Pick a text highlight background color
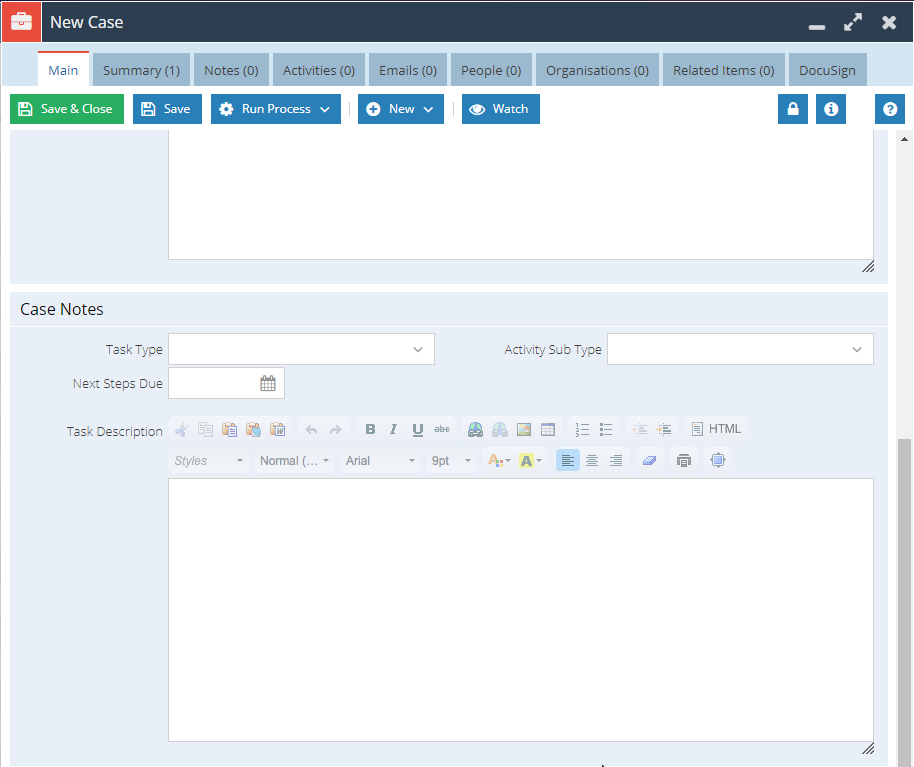Viewport: 914px width, 767px height. point(530,460)
